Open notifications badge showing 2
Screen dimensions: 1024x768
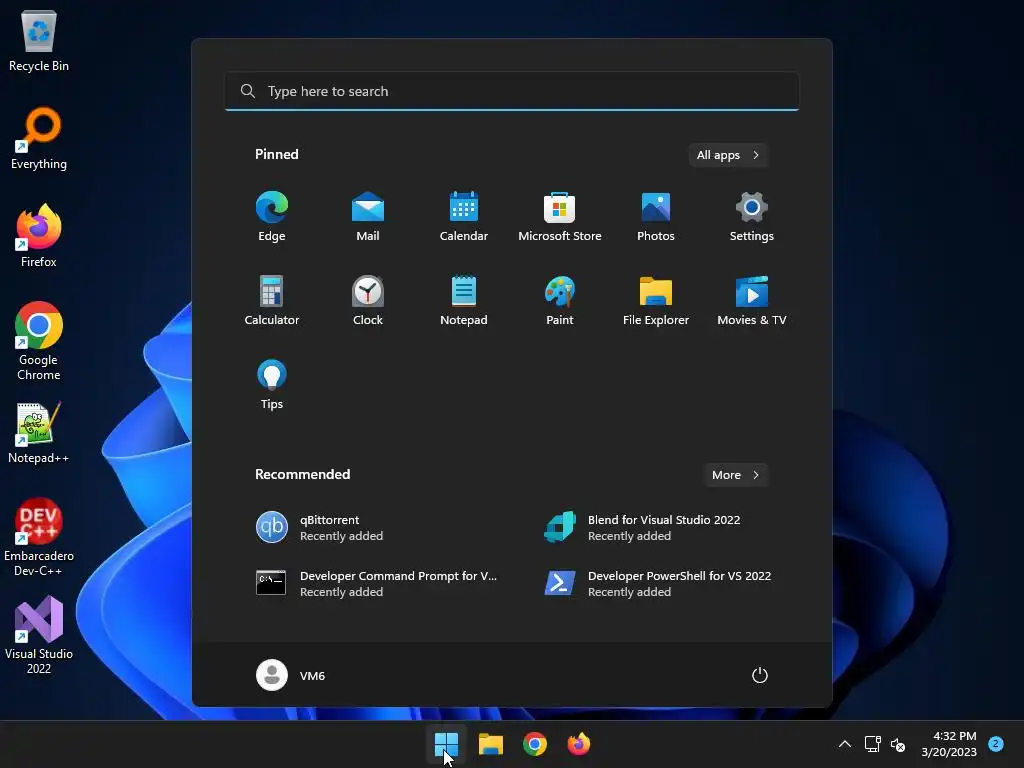pyautogui.click(x=996, y=744)
